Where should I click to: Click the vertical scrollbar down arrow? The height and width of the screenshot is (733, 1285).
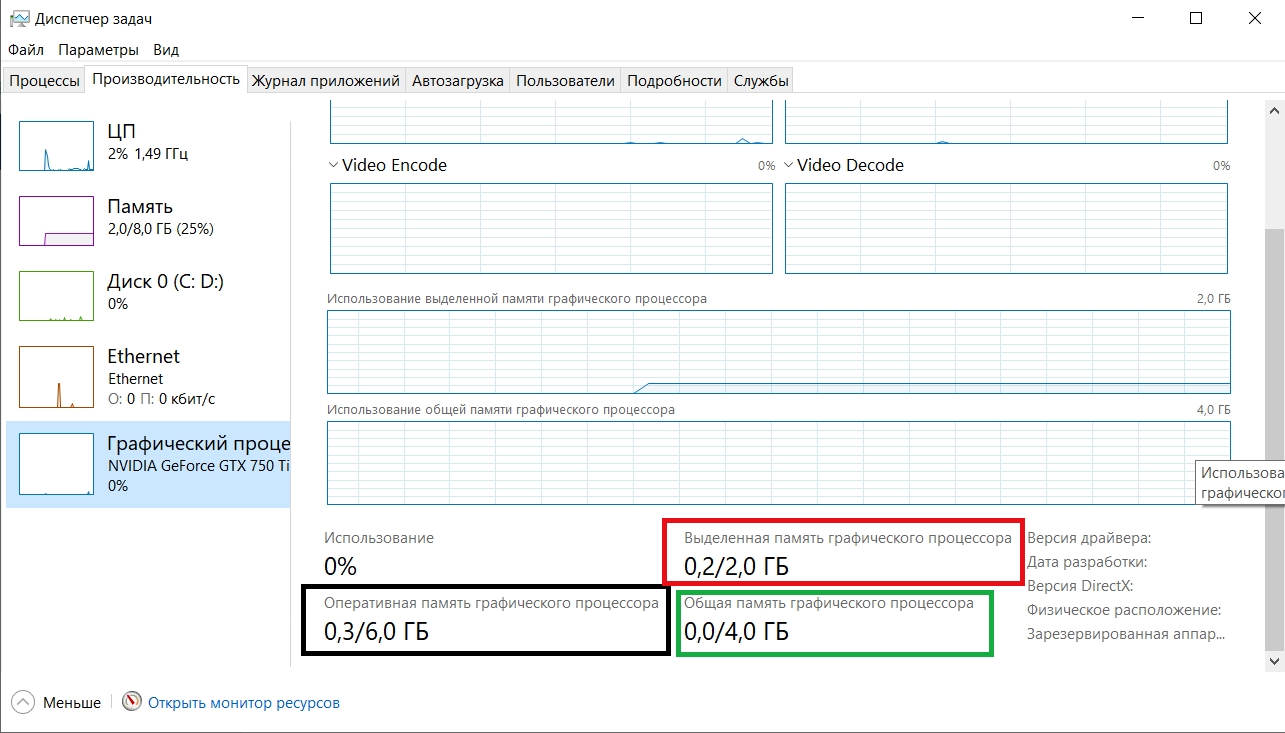tap(1274, 661)
